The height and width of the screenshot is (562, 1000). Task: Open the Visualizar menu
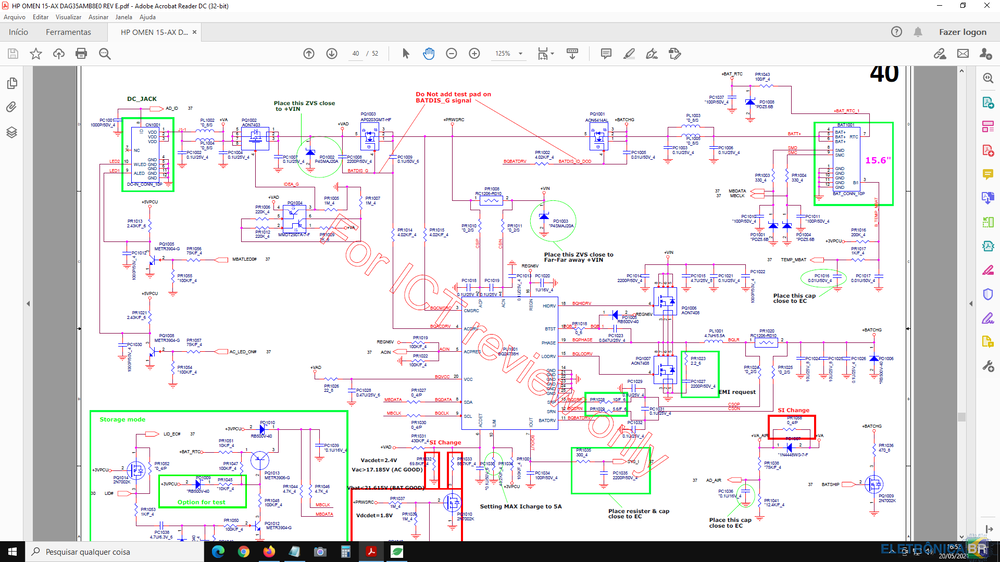69,17
